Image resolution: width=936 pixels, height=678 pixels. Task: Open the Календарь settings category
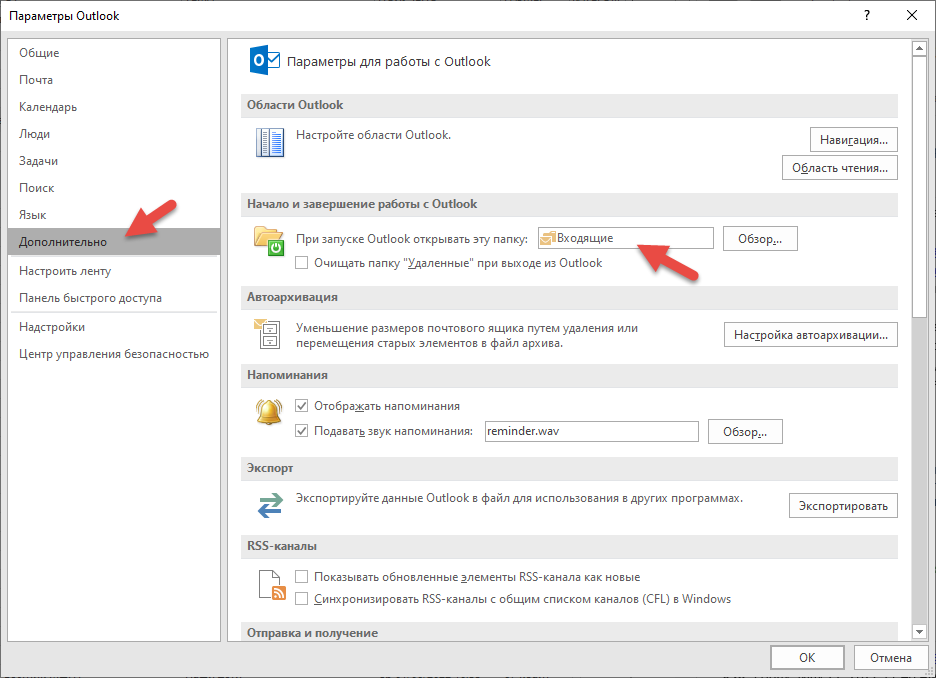point(114,107)
